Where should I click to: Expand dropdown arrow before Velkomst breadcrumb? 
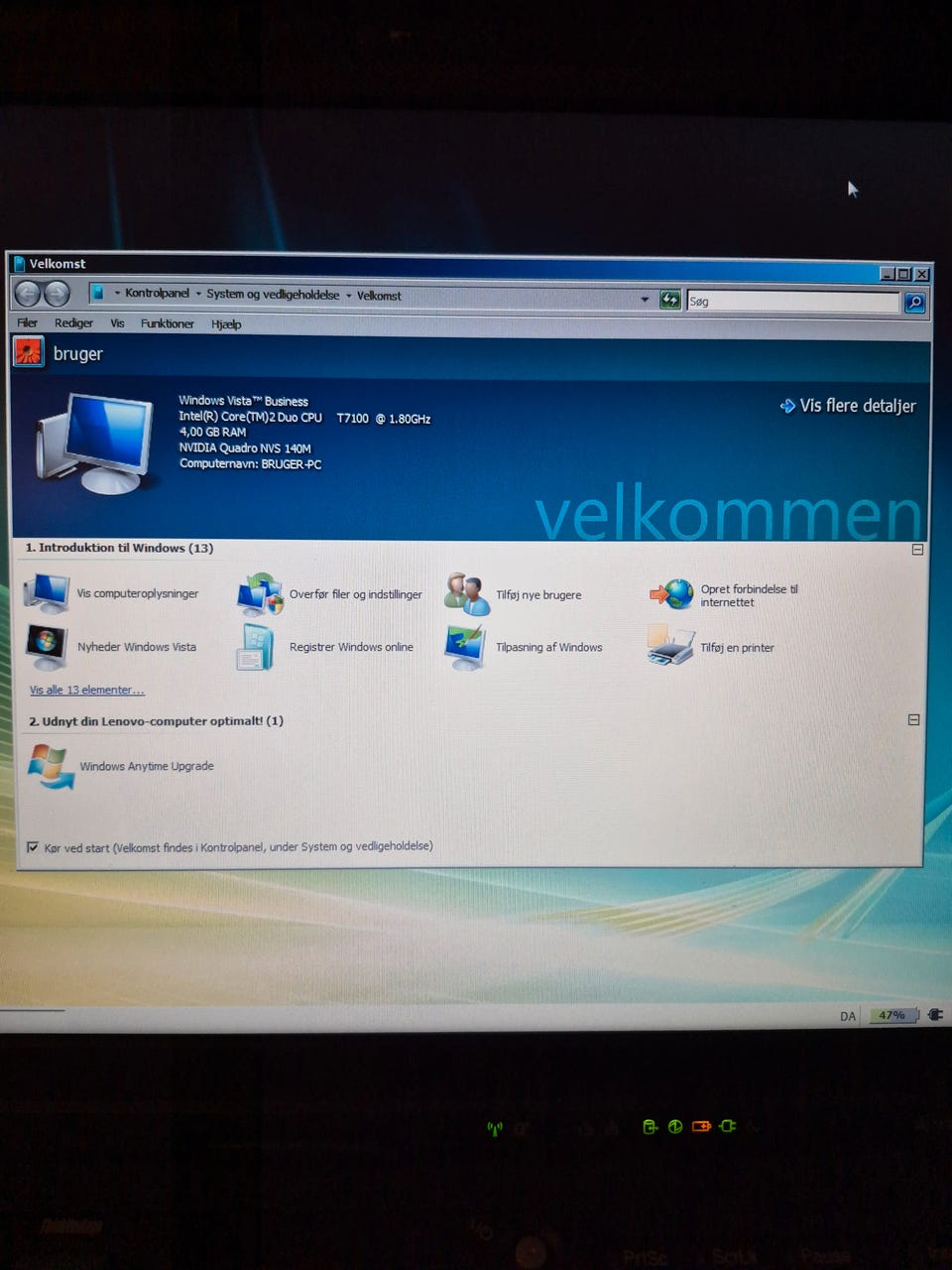tap(349, 296)
